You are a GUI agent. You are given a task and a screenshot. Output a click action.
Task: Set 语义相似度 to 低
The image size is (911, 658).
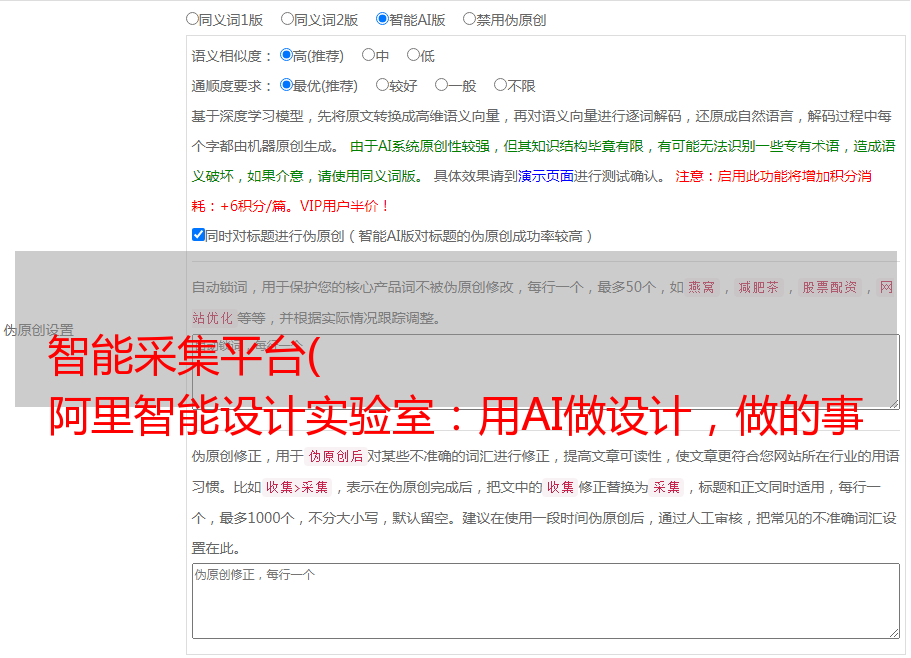(413, 56)
